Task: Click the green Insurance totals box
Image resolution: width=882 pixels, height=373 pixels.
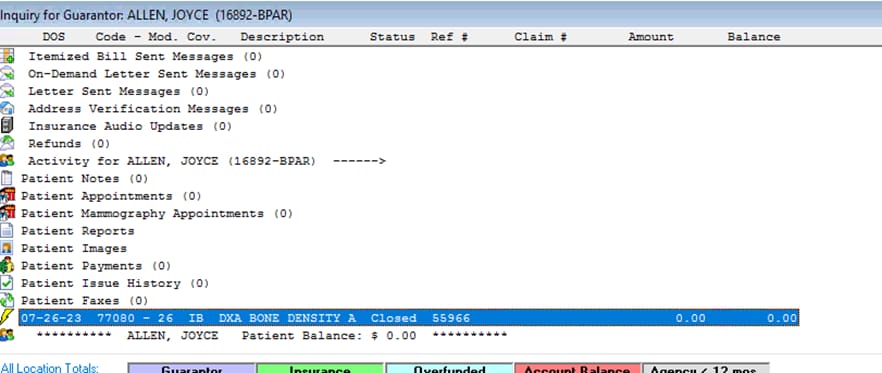Action: (320, 368)
